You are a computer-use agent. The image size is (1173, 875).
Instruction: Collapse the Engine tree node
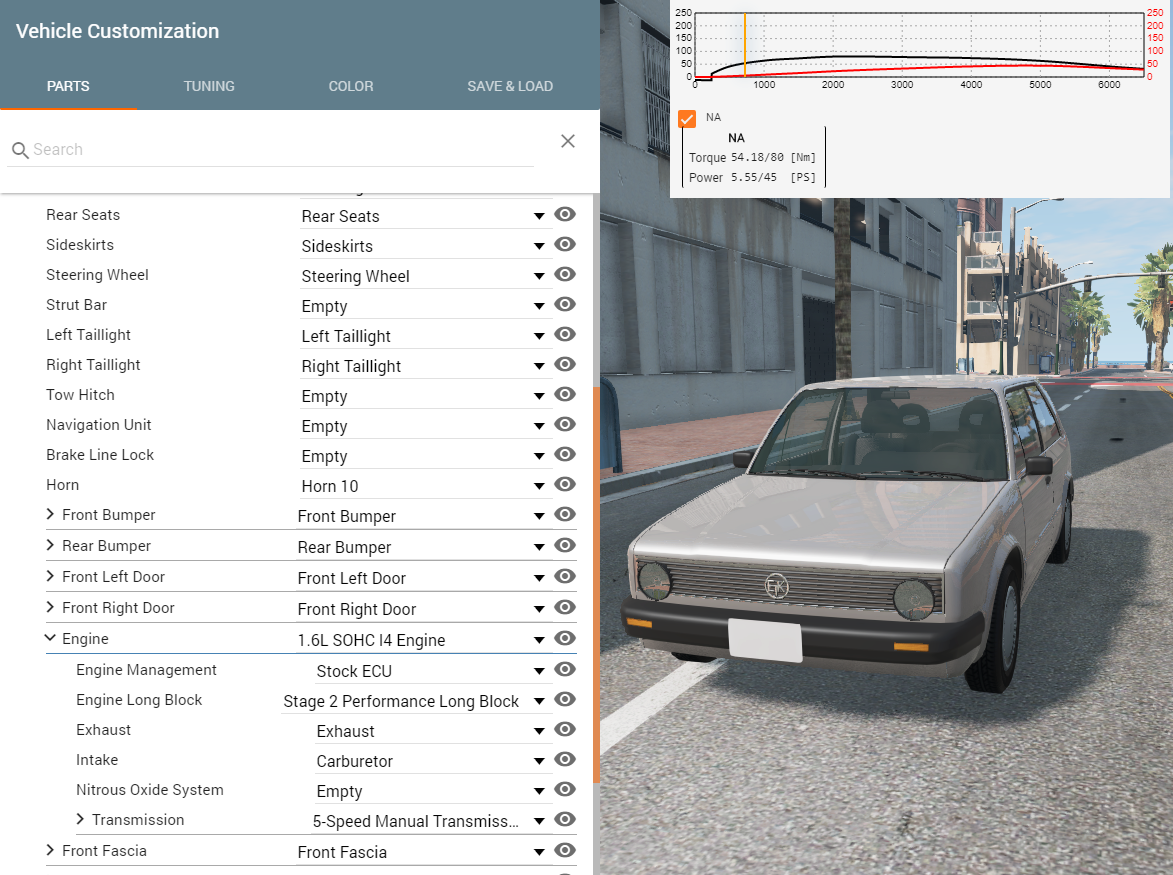[x=50, y=638]
